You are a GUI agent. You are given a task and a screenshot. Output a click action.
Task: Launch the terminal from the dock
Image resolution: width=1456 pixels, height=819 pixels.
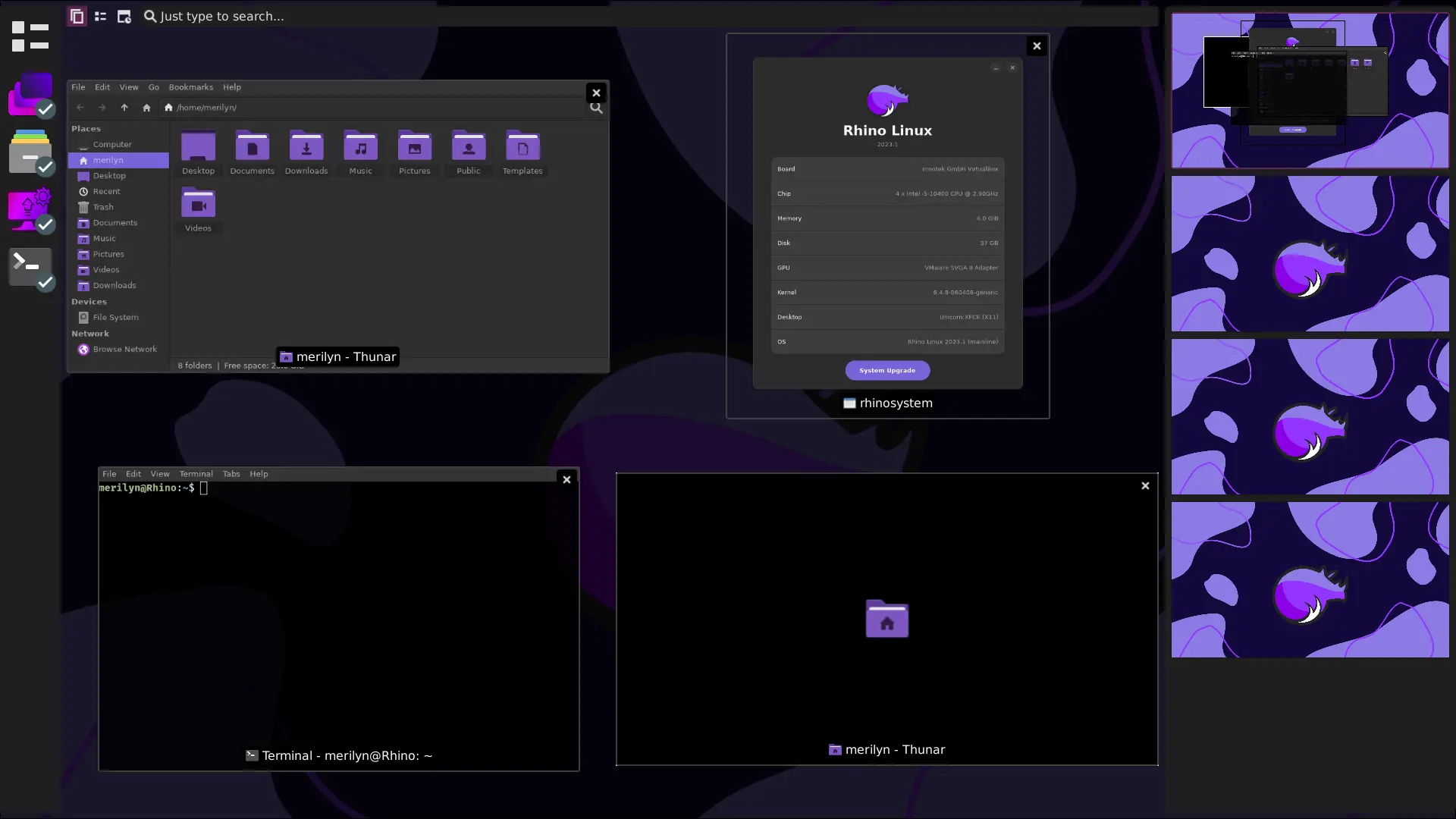click(x=30, y=268)
